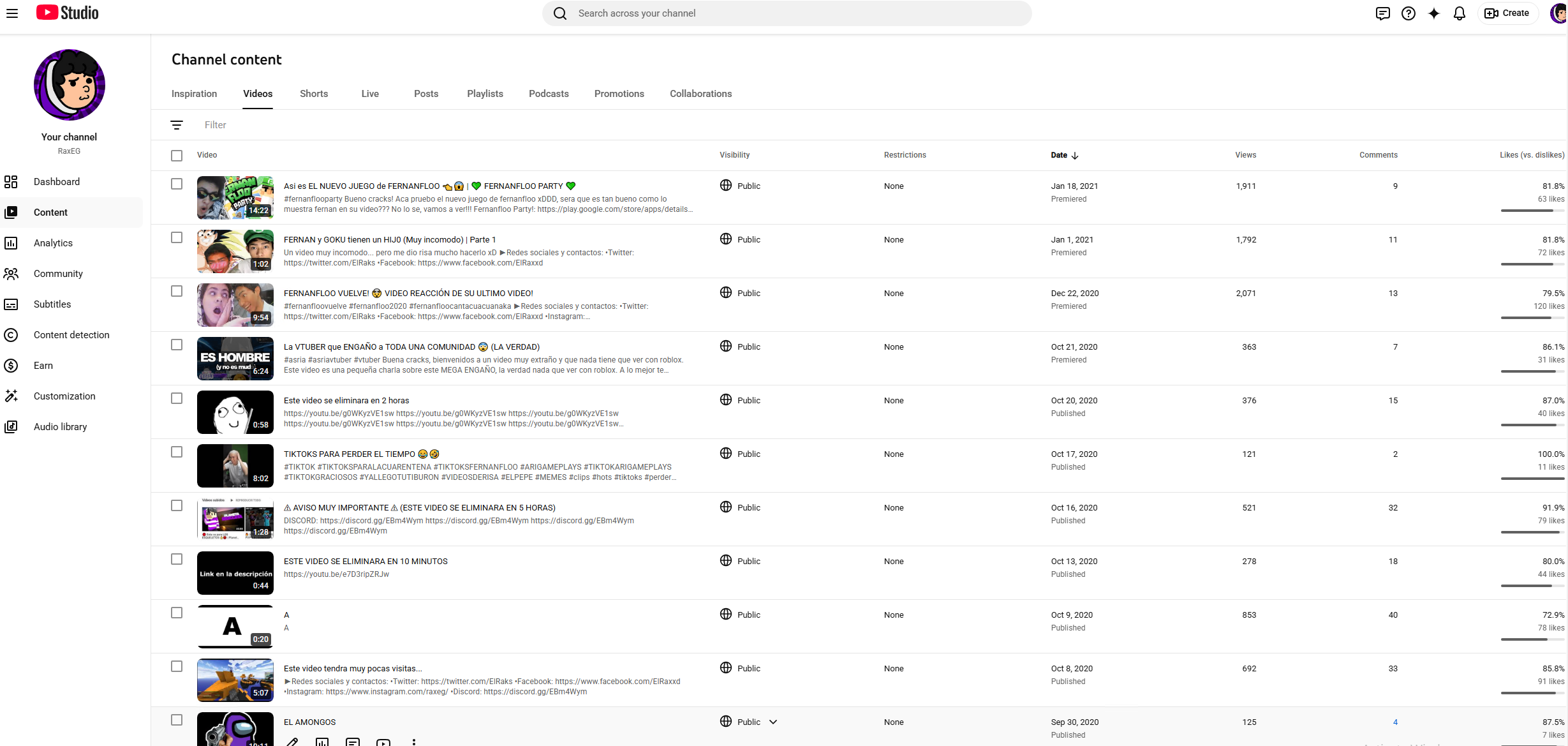Go to Earn section in sidebar

43,366
